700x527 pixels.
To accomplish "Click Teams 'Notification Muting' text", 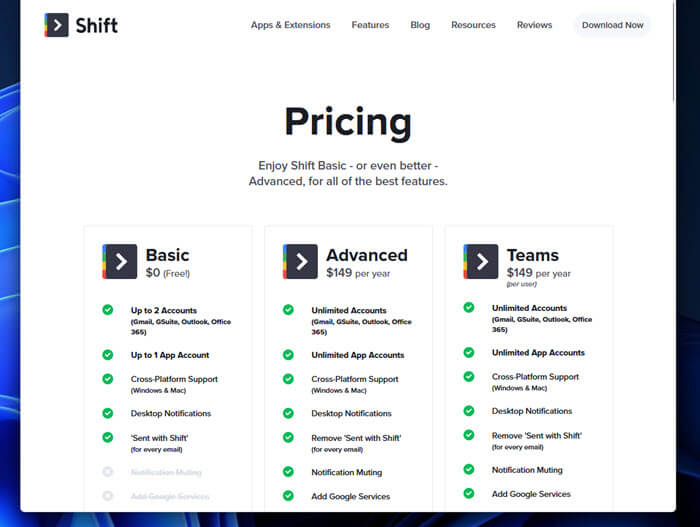I will point(527,470).
